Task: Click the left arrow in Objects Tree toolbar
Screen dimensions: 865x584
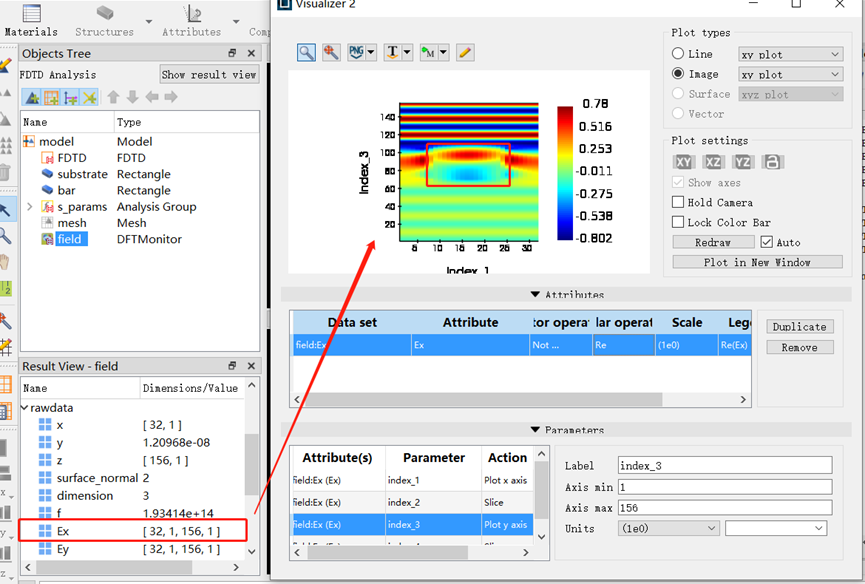Action: click(x=152, y=97)
